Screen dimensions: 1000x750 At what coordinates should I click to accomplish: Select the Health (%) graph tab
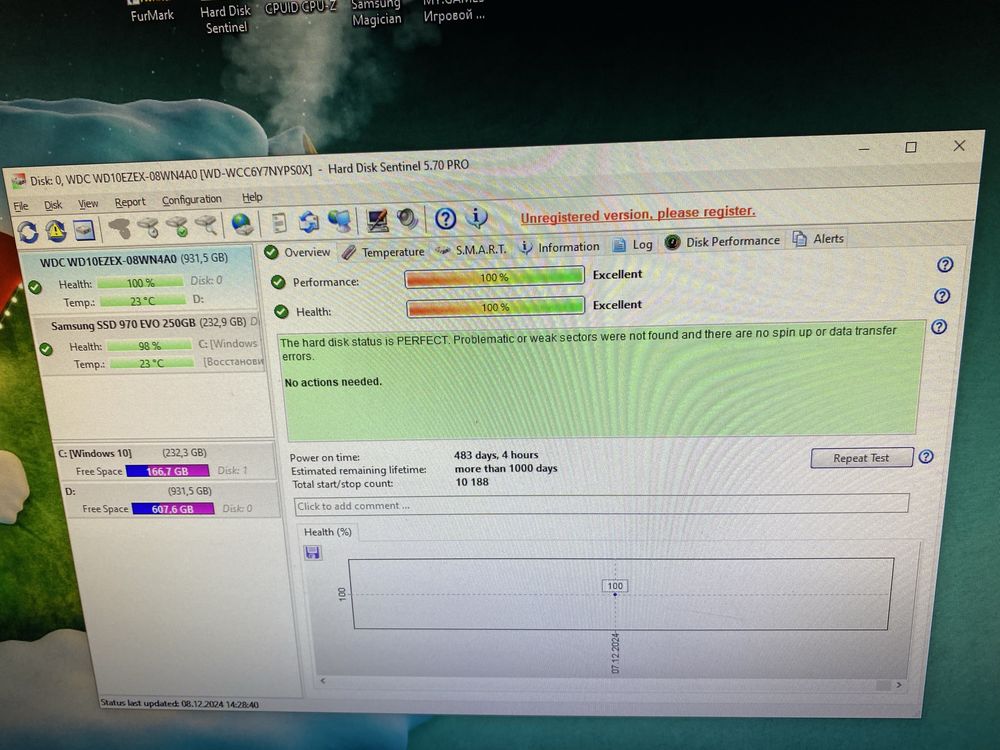[x=328, y=532]
